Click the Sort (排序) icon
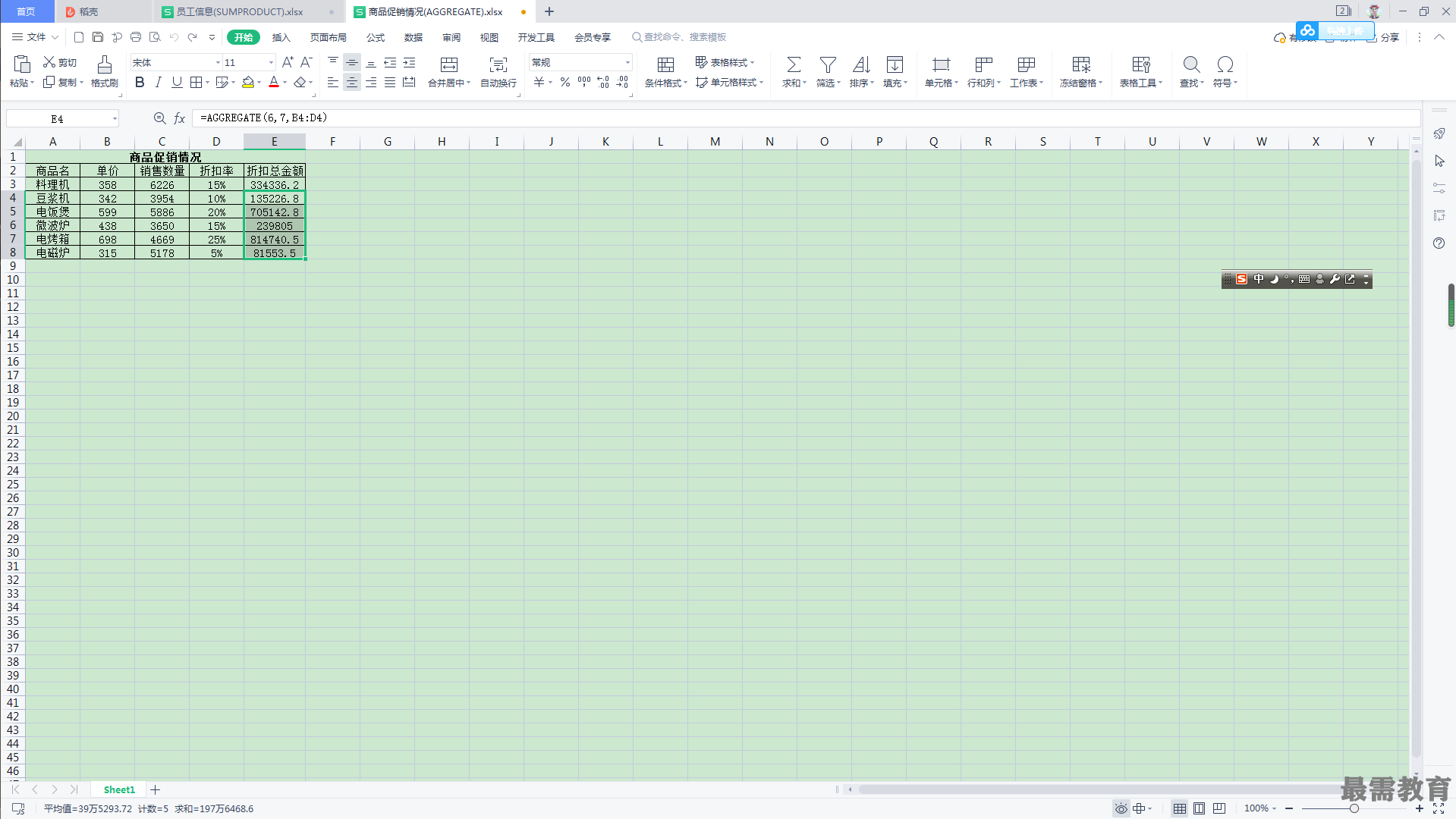1456x819 pixels. tap(861, 64)
